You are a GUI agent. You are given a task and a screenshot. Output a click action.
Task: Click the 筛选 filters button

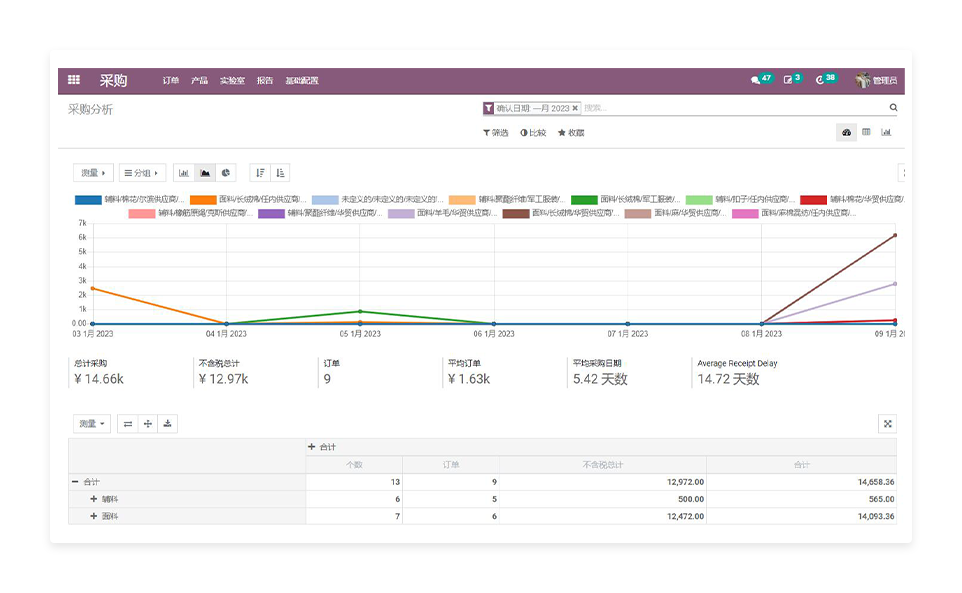496,132
